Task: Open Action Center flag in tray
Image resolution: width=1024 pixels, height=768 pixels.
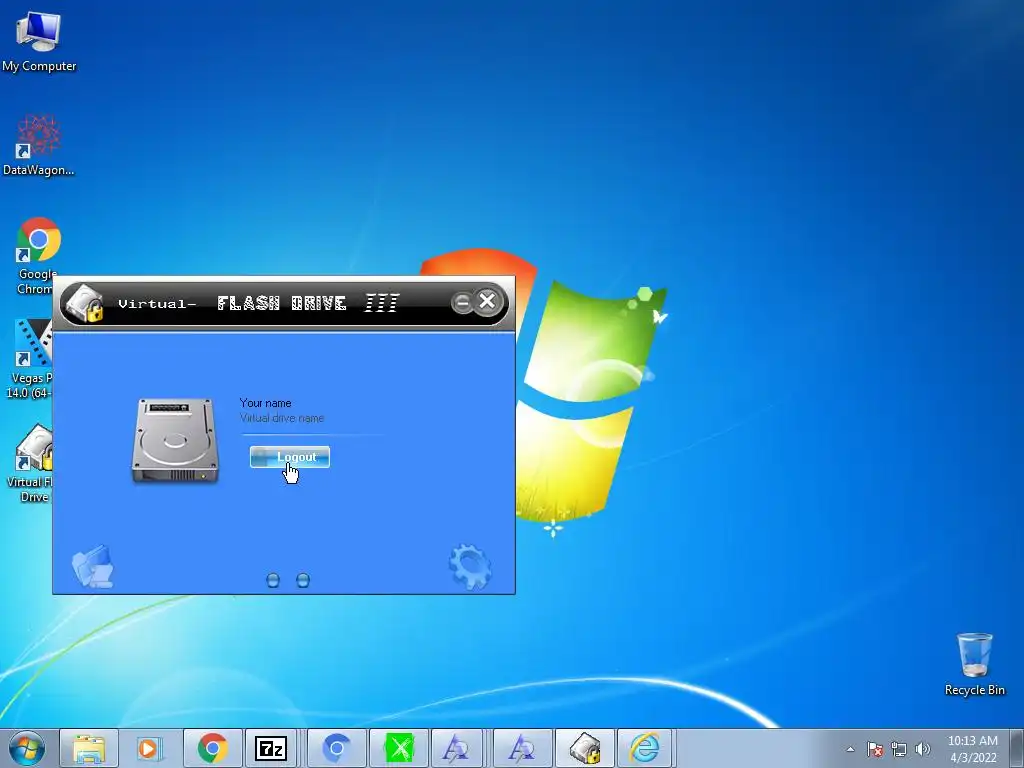Action: [874, 749]
